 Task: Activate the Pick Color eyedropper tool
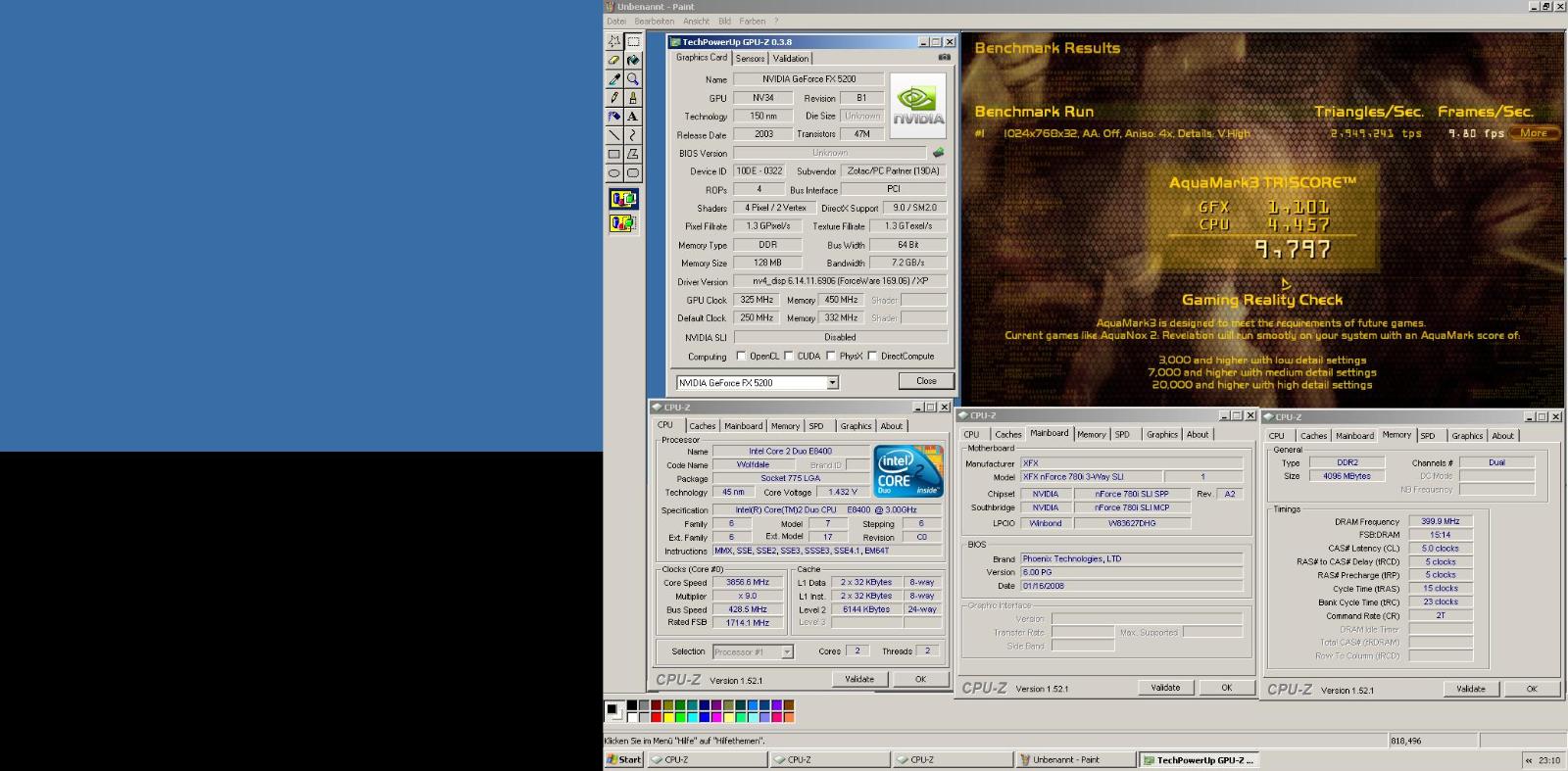pyautogui.click(x=614, y=78)
